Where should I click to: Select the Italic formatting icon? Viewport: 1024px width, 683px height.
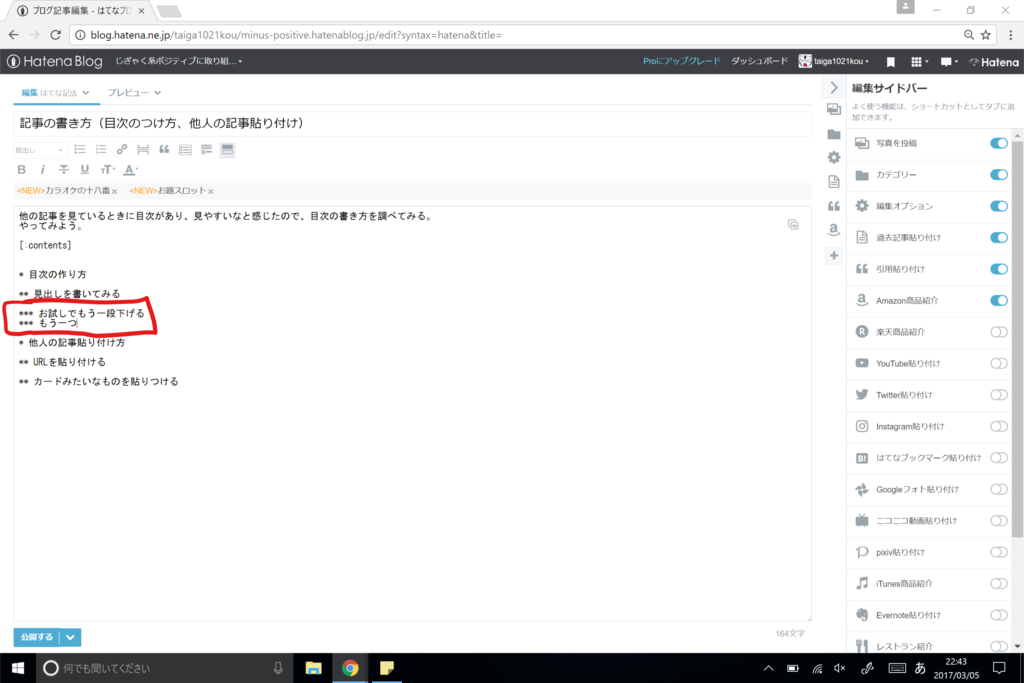click(x=42, y=169)
